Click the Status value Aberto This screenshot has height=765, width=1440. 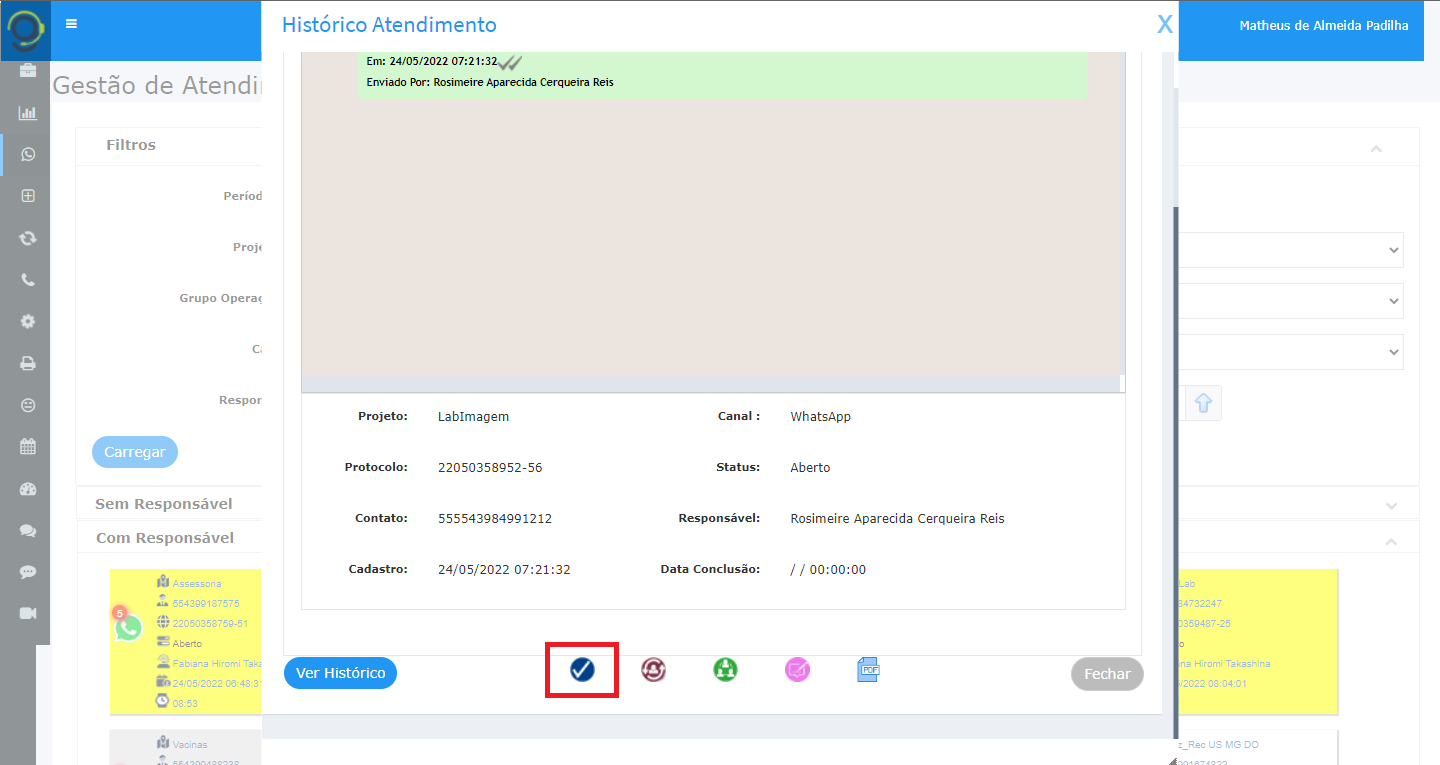[810, 467]
